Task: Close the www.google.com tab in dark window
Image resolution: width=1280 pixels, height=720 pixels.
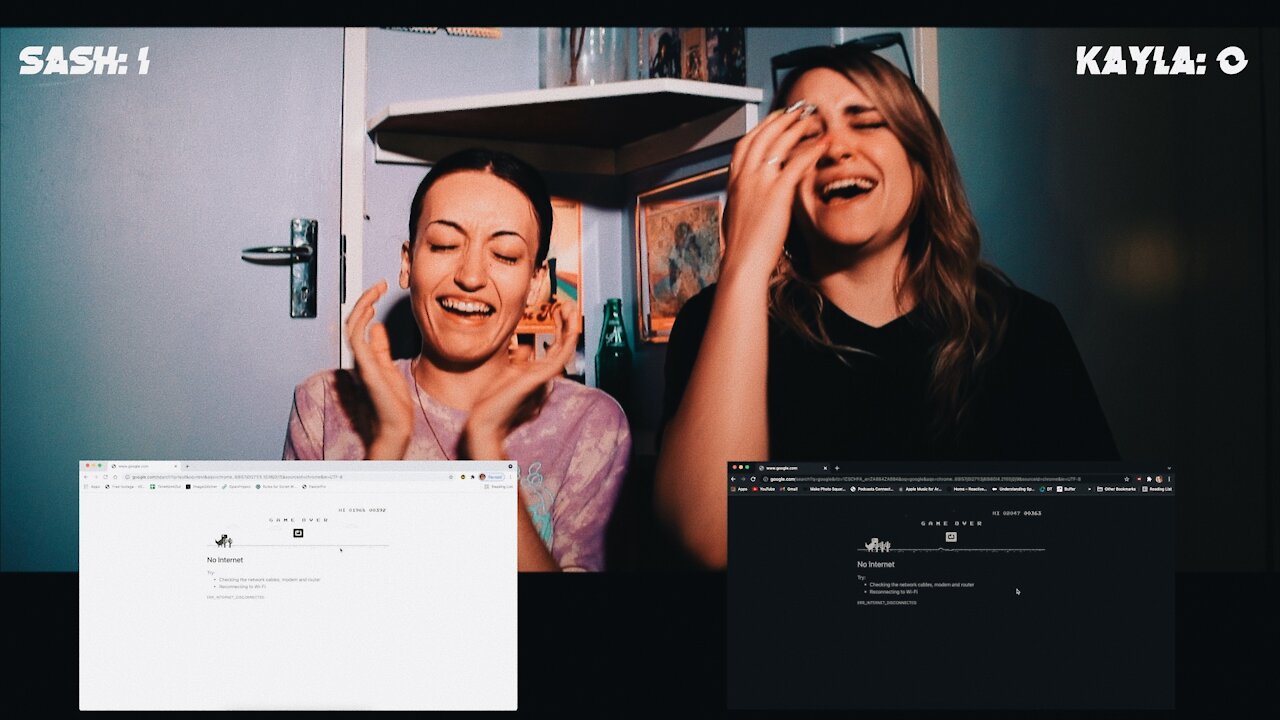Action: pos(826,468)
